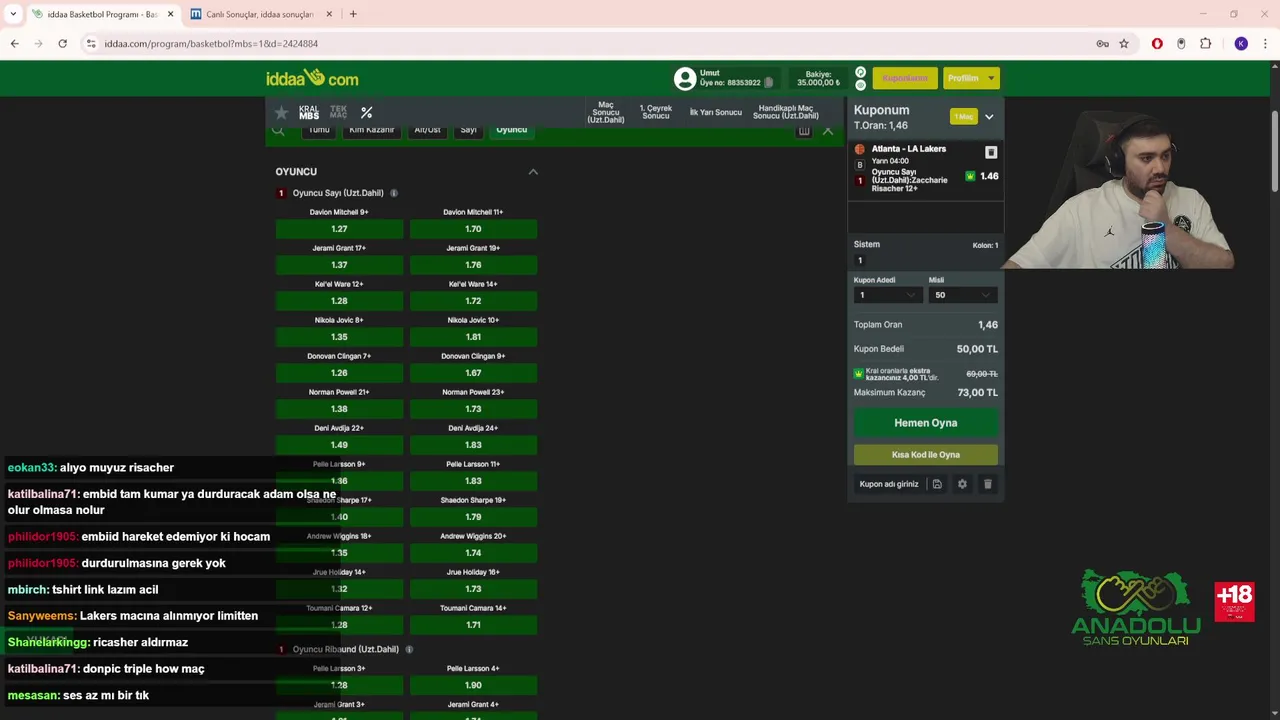
Task: Open the Profilim dropdown
Action: pyautogui.click(x=971, y=78)
